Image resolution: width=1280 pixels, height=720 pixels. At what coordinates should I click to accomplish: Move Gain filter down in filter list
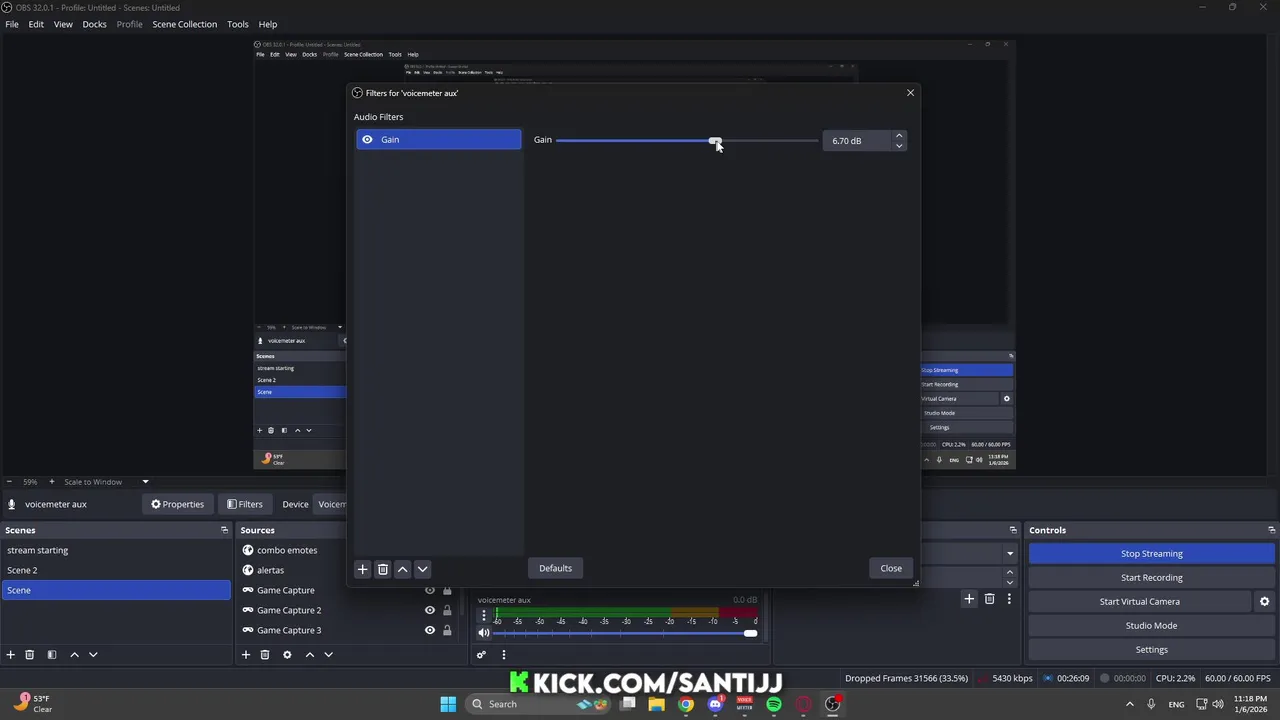[x=423, y=569]
